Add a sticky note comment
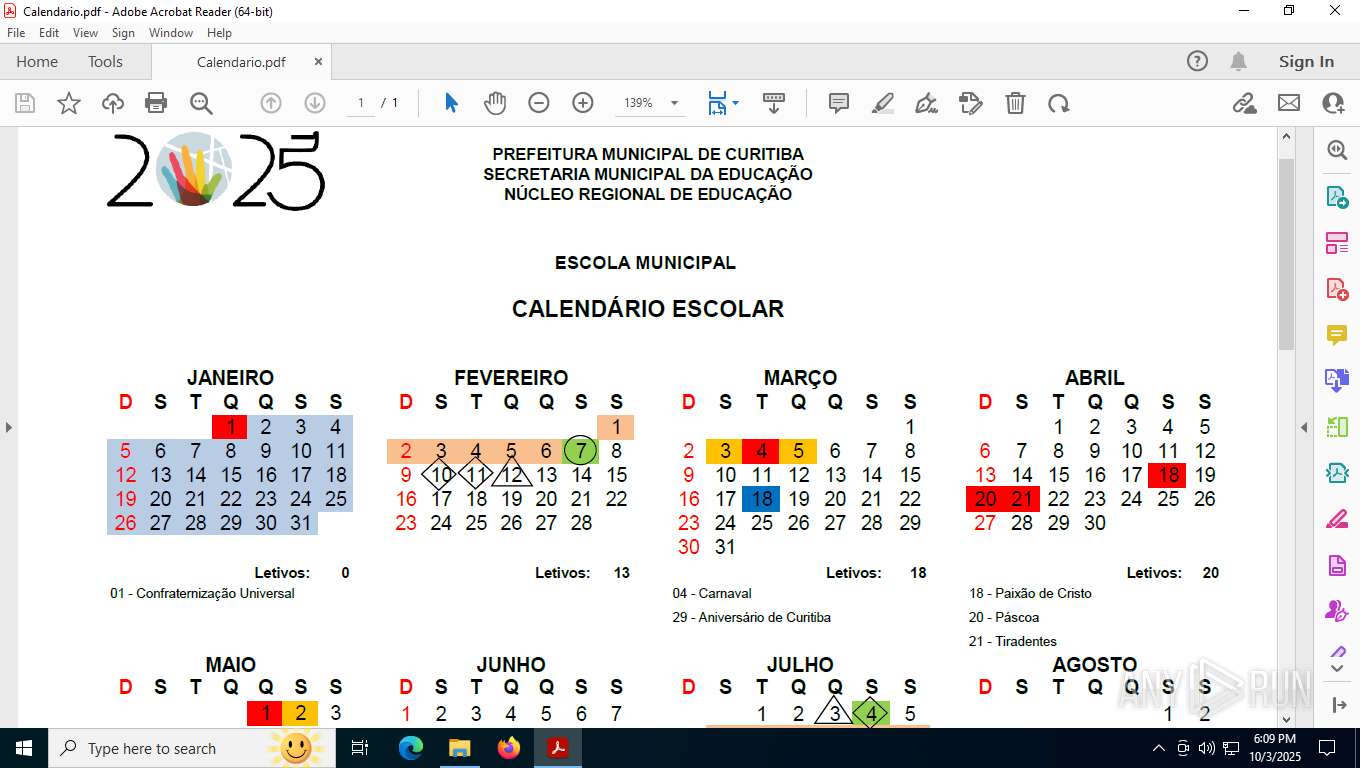The image size is (1360, 768). 839,103
